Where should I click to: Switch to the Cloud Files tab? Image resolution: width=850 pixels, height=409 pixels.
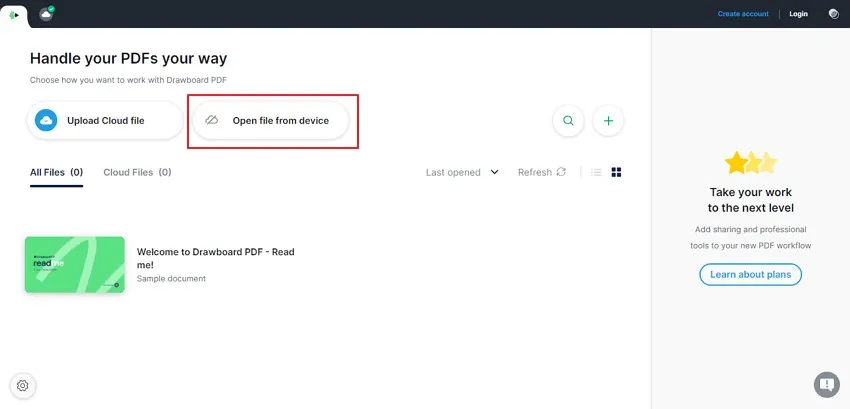click(137, 172)
